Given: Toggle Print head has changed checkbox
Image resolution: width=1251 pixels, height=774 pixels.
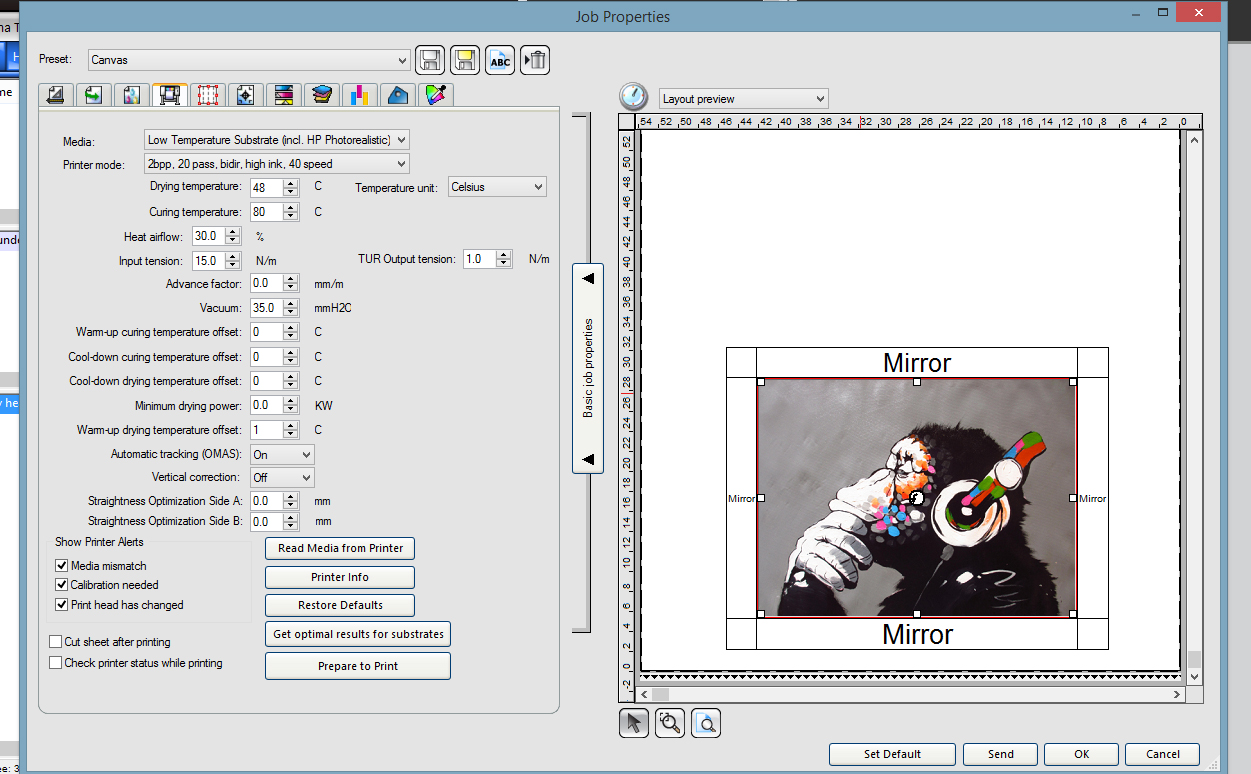Looking at the screenshot, I should (x=61, y=605).
